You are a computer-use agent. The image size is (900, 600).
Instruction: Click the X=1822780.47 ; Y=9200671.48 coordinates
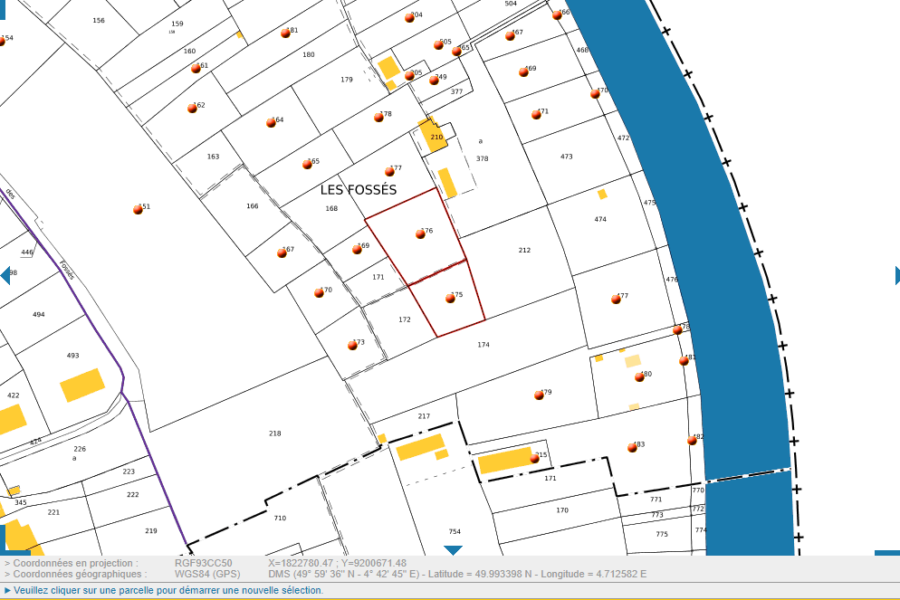(x=337, y=563)
